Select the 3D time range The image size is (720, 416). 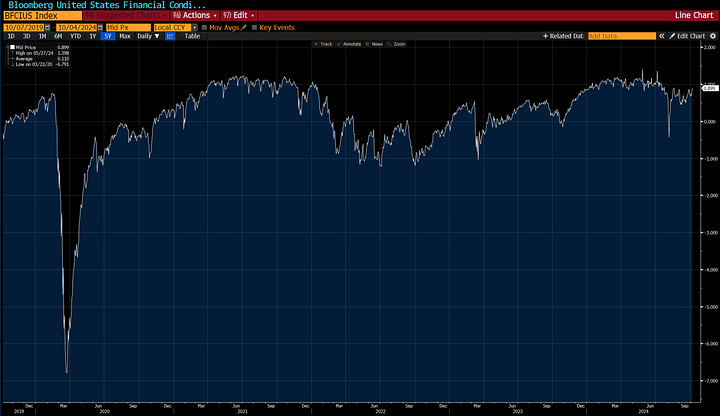click(x=27, y=36)
